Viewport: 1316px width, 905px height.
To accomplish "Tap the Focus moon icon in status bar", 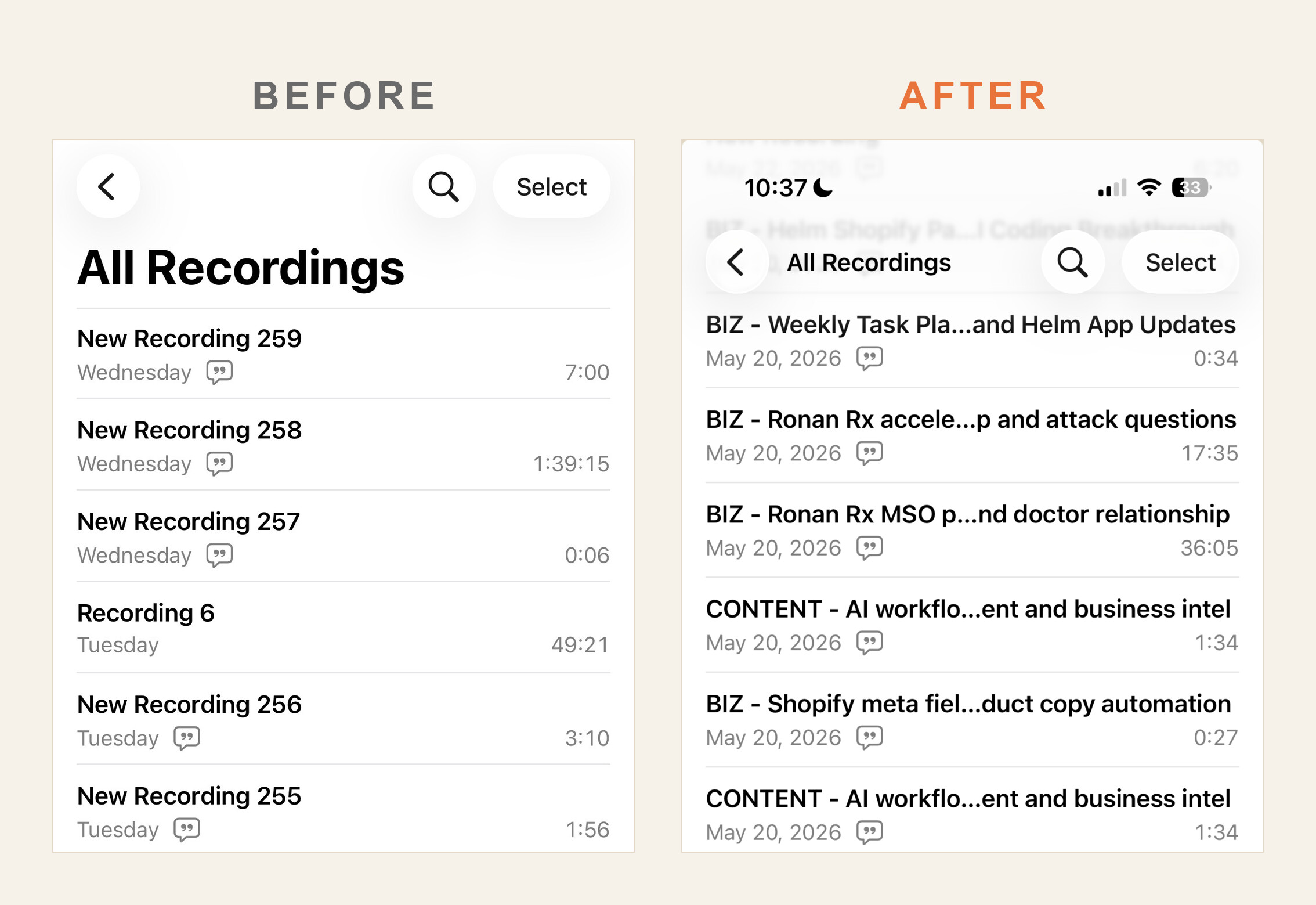I will (x=823, y=188).
